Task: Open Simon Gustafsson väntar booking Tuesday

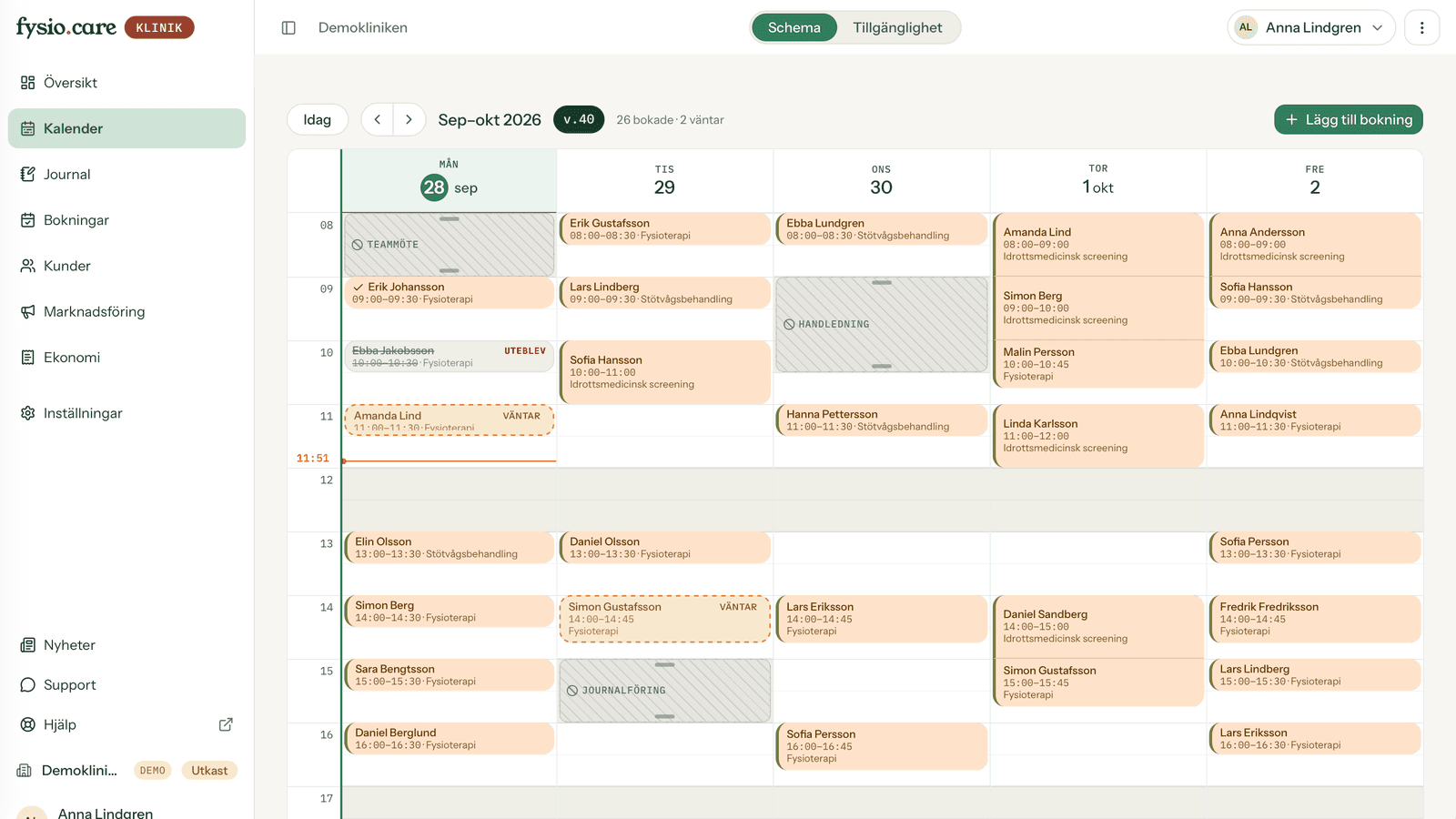Action: pos(665,619)
